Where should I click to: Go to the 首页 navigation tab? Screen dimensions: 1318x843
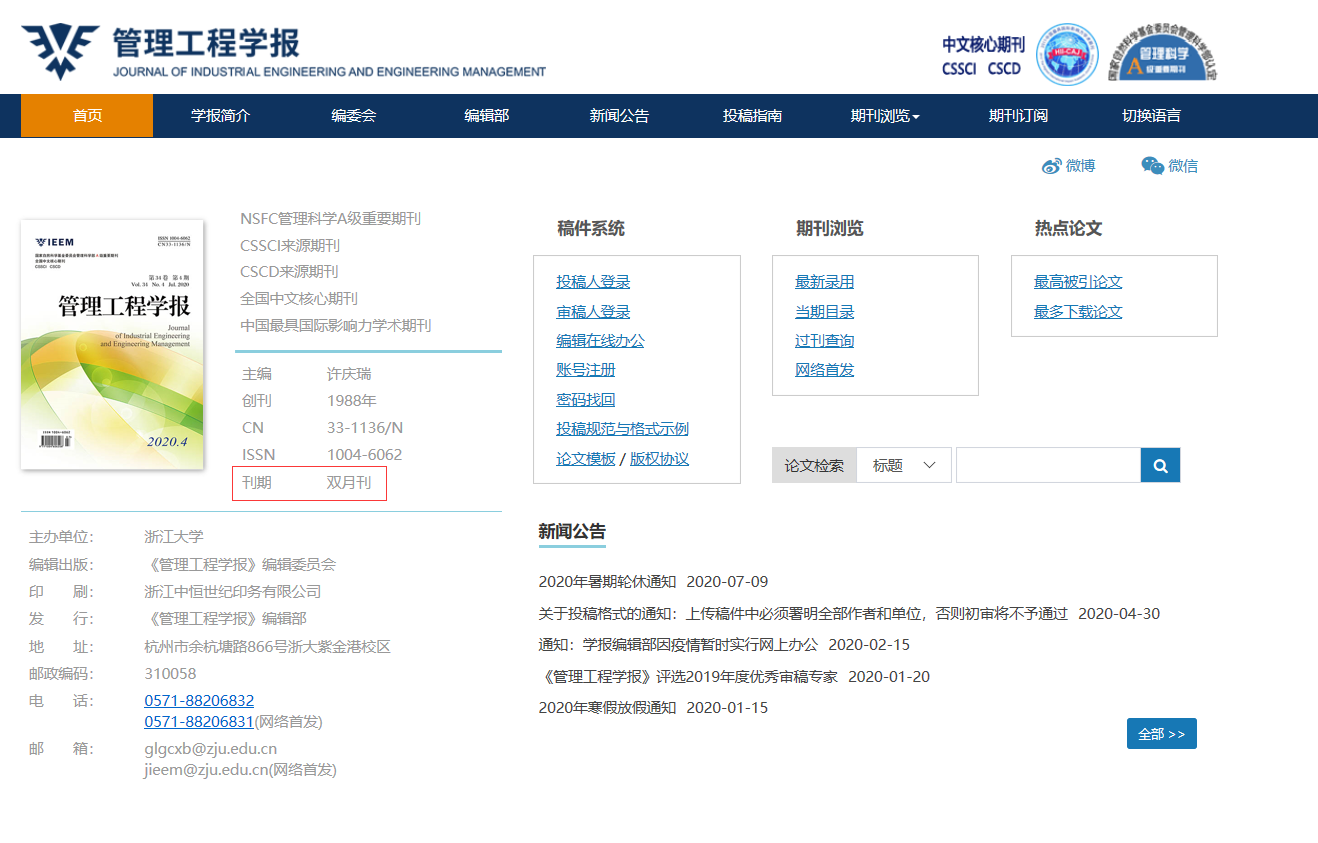87,116
